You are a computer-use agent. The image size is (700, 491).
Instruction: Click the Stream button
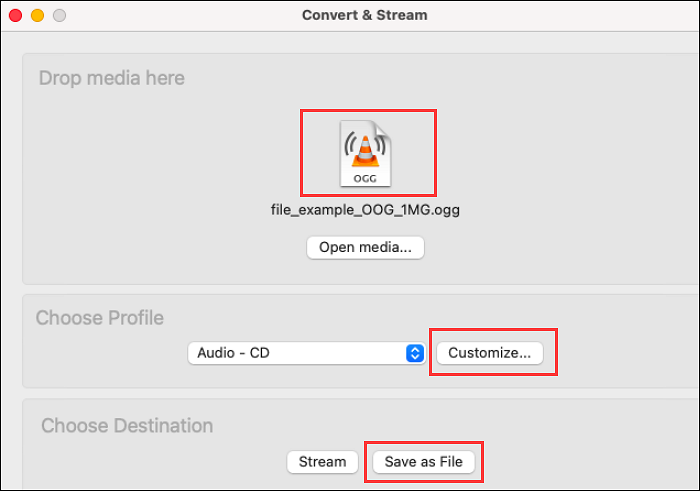tap(322, 462)
